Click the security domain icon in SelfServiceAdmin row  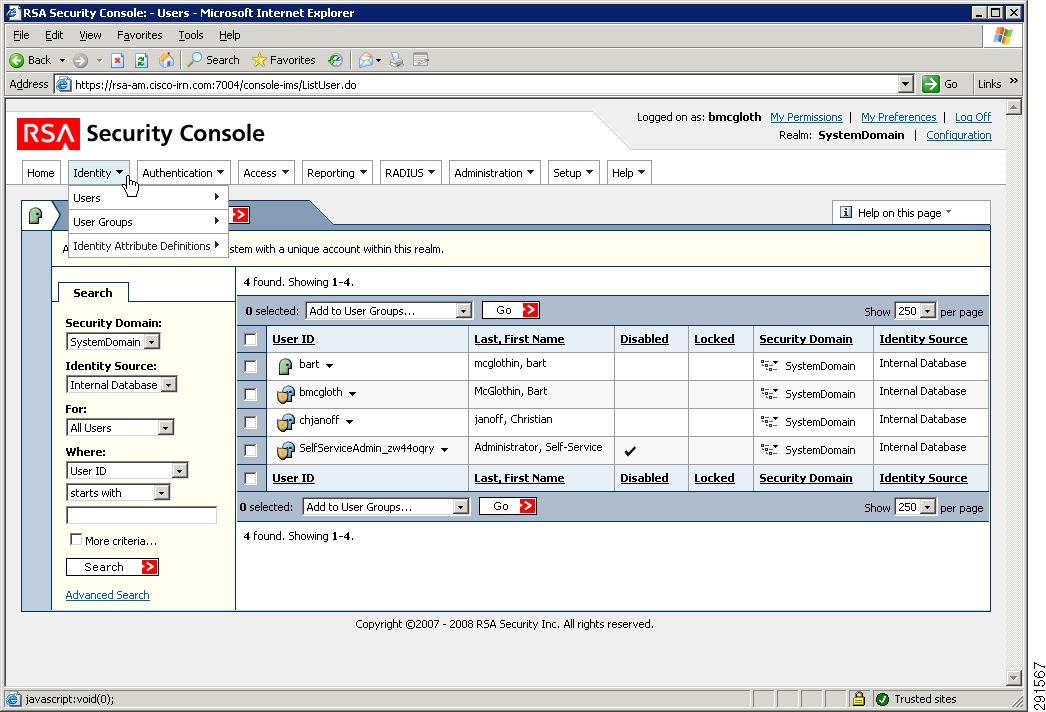click(x=769, y=450)
